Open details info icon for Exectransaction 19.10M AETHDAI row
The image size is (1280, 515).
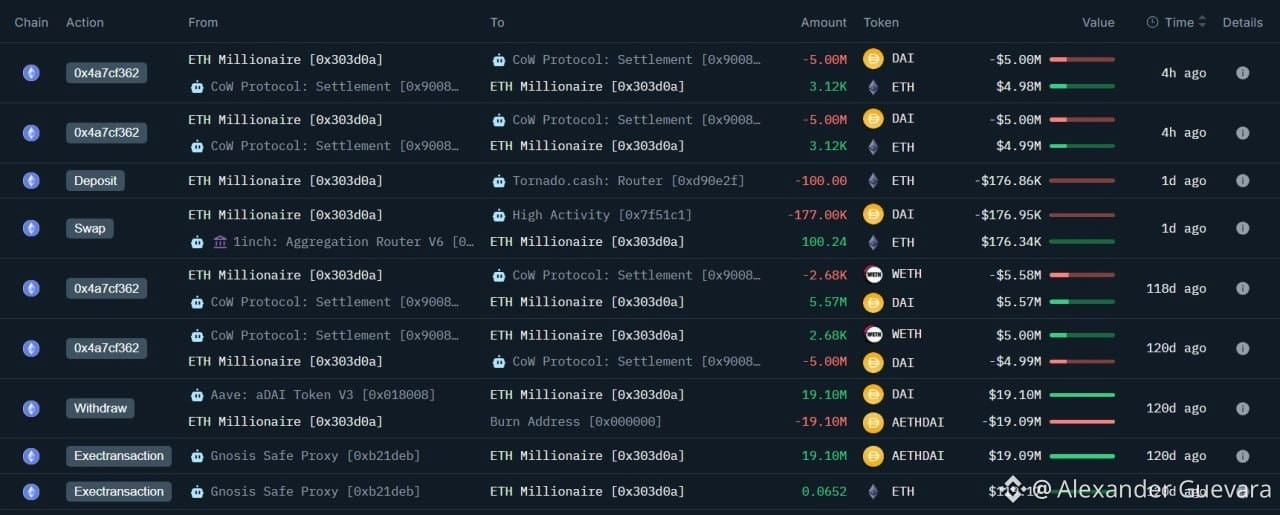pyautogui.click(x=1242, y=456)
